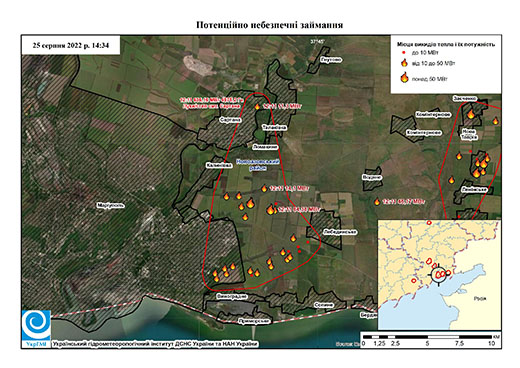Select the Лебединське settlement label
Screen dimensions: 520x368
point(340,232)
